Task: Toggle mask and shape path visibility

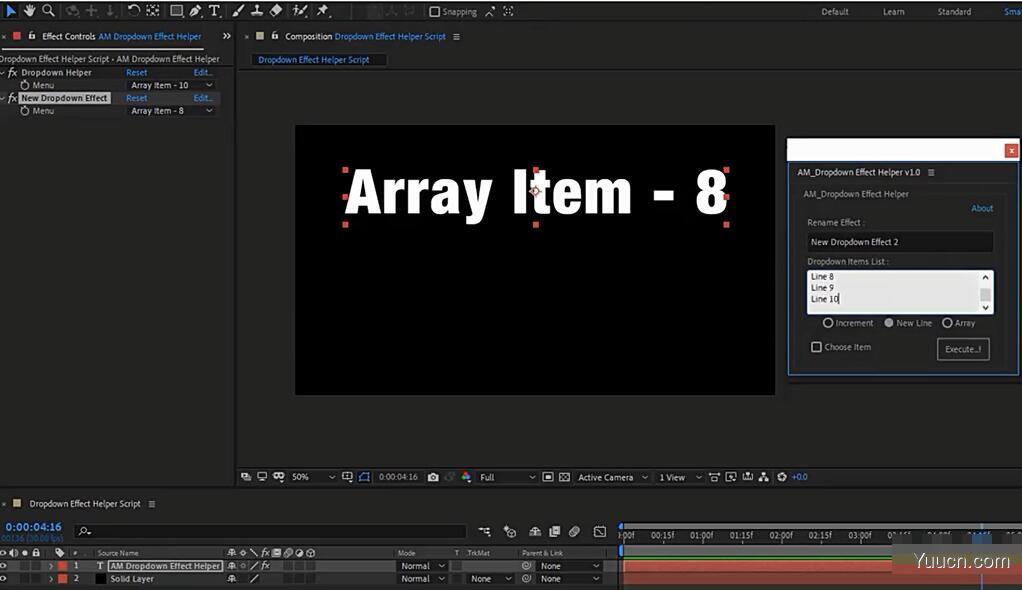Action: coord(364,477)
